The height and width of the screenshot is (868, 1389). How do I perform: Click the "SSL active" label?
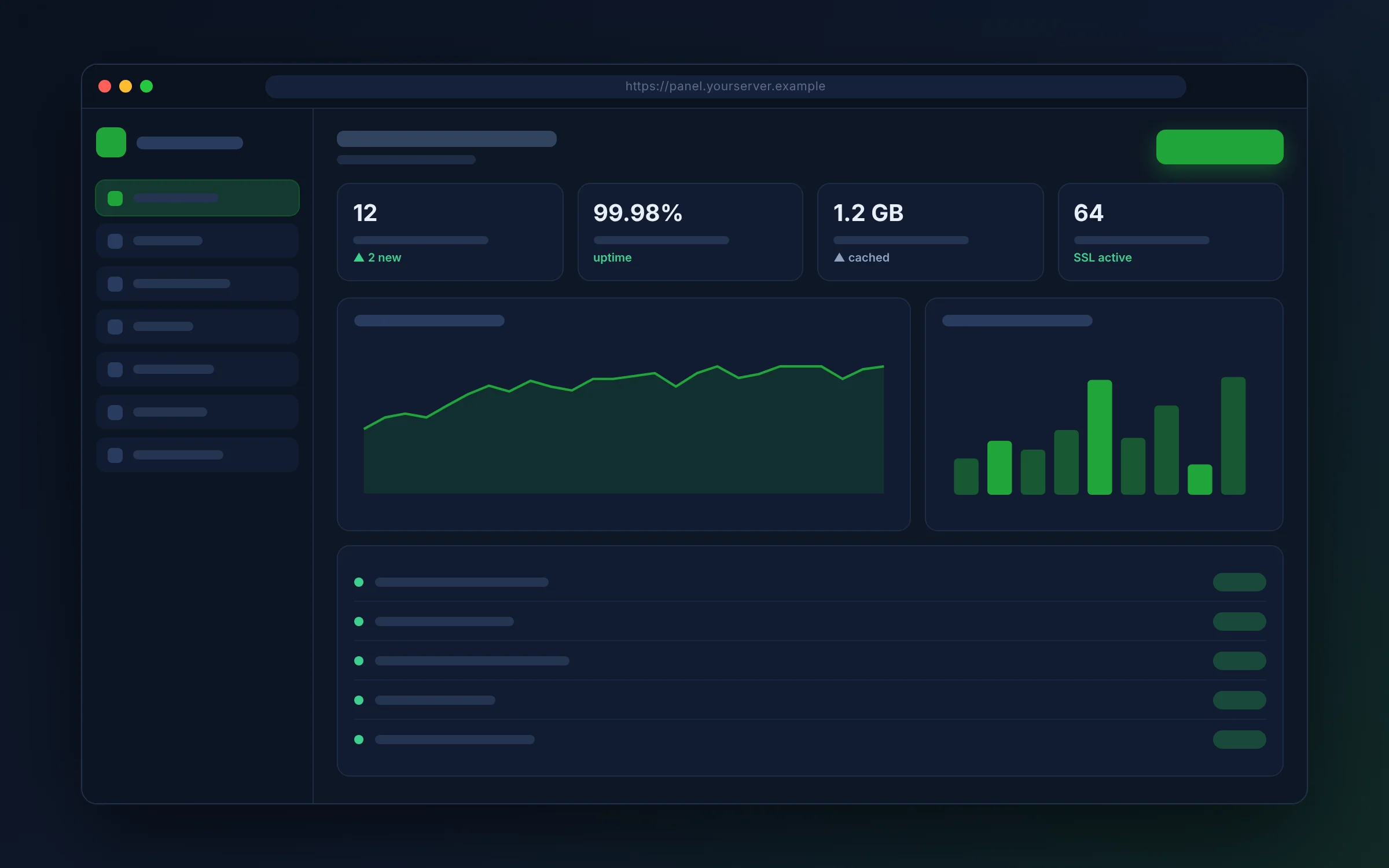pyautogui.click(x=1103, y=258)
